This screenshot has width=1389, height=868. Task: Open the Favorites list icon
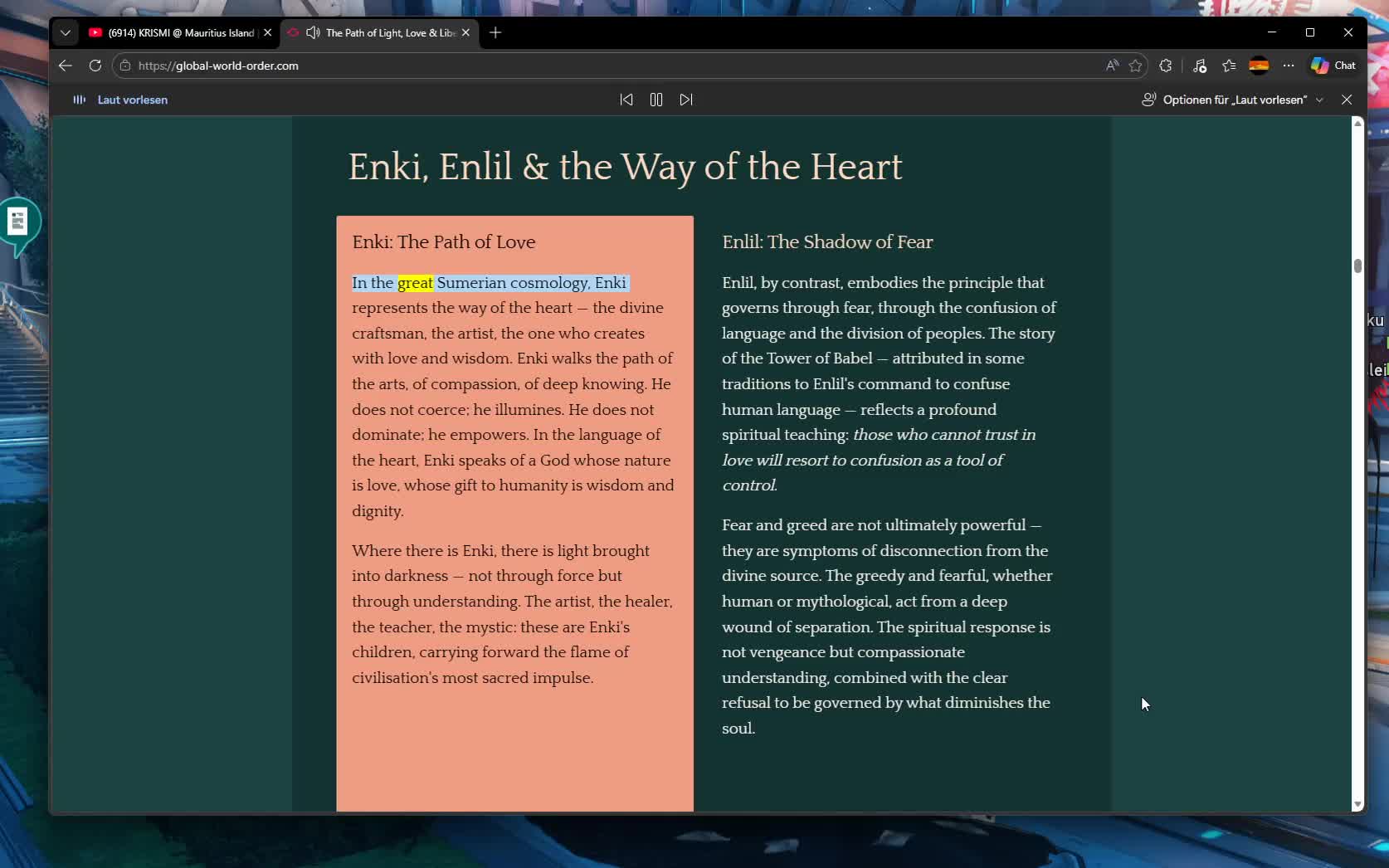[x=1229, y=66]
